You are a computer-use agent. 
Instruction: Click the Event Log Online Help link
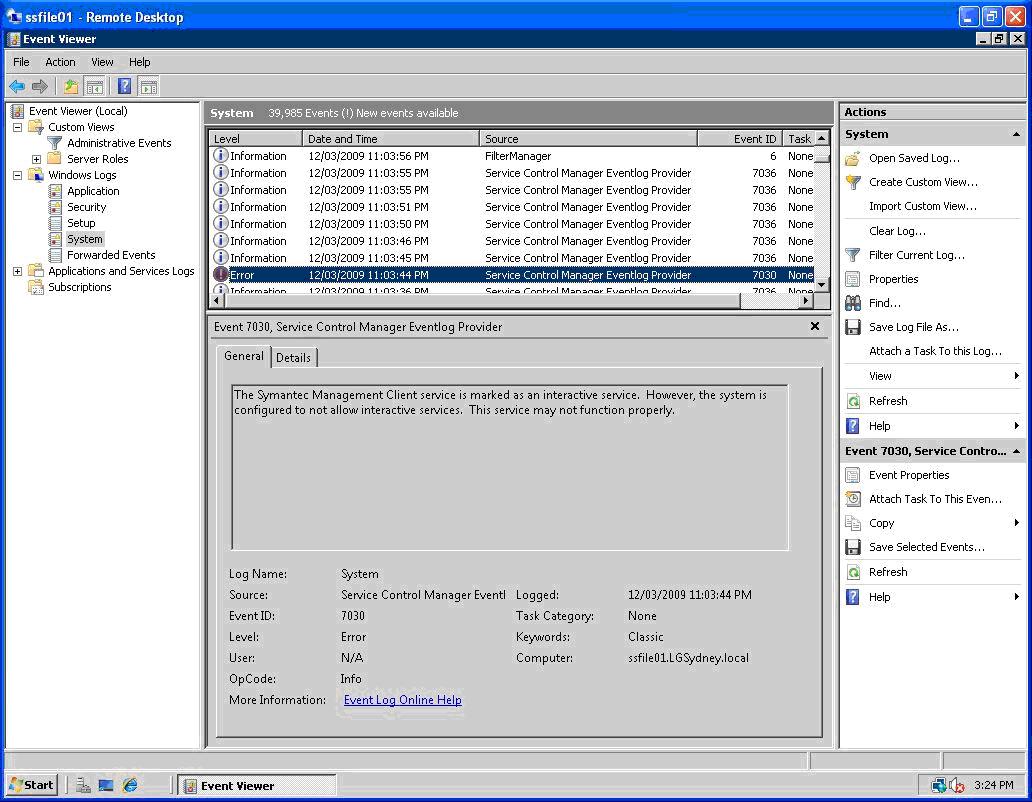tap(402, 700)
